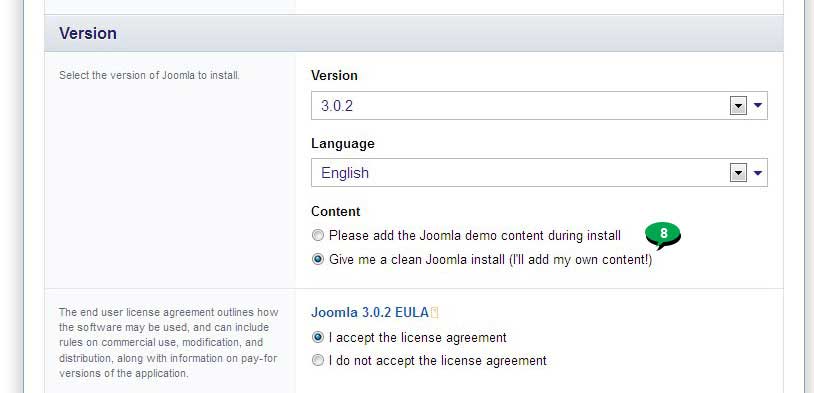Screen dimensions: 814x393
Task: Select 'I do not accept the license agreement'
Action: tap(318, 360)
